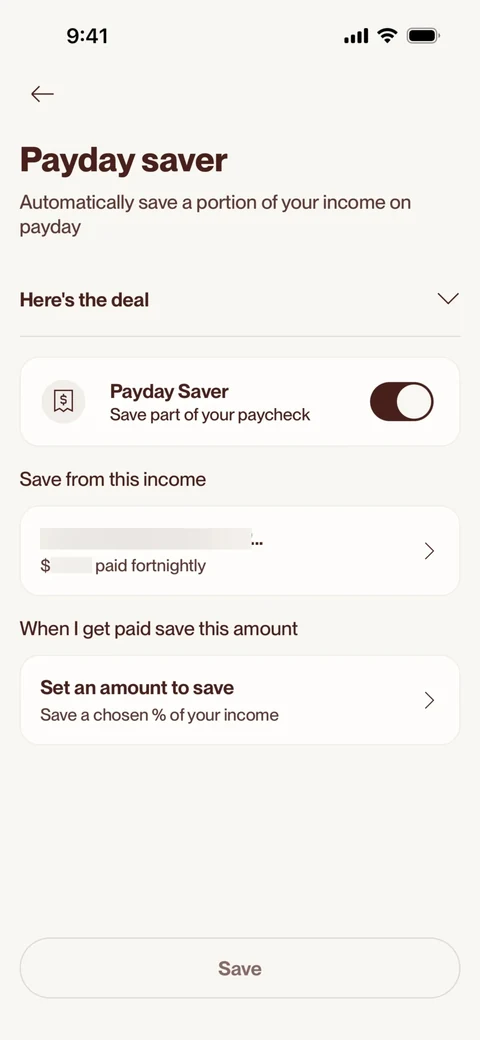Tap the back arrow icon
Viewport: 480px width, 1040px height.
42,94
